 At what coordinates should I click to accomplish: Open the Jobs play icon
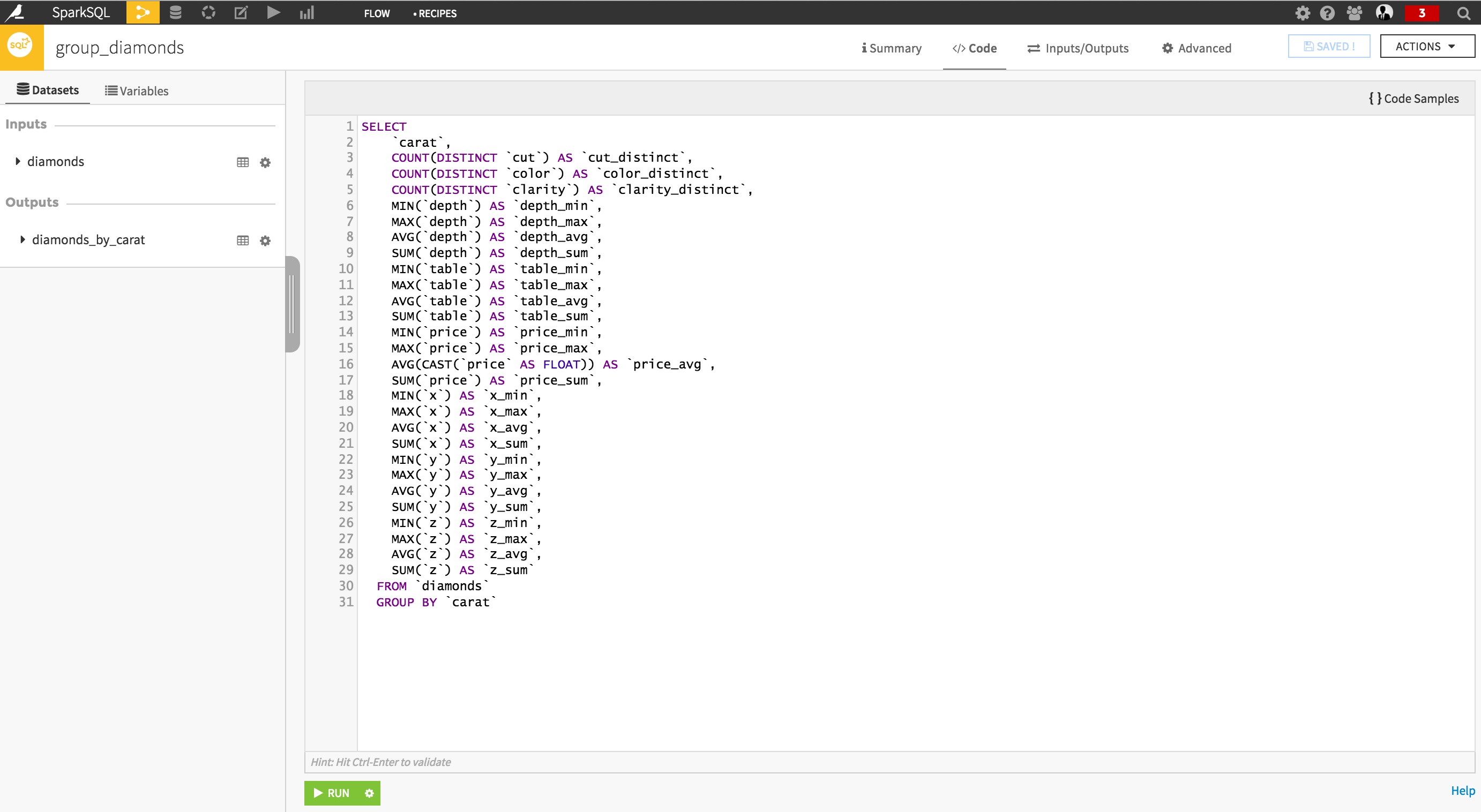(274, 13)
